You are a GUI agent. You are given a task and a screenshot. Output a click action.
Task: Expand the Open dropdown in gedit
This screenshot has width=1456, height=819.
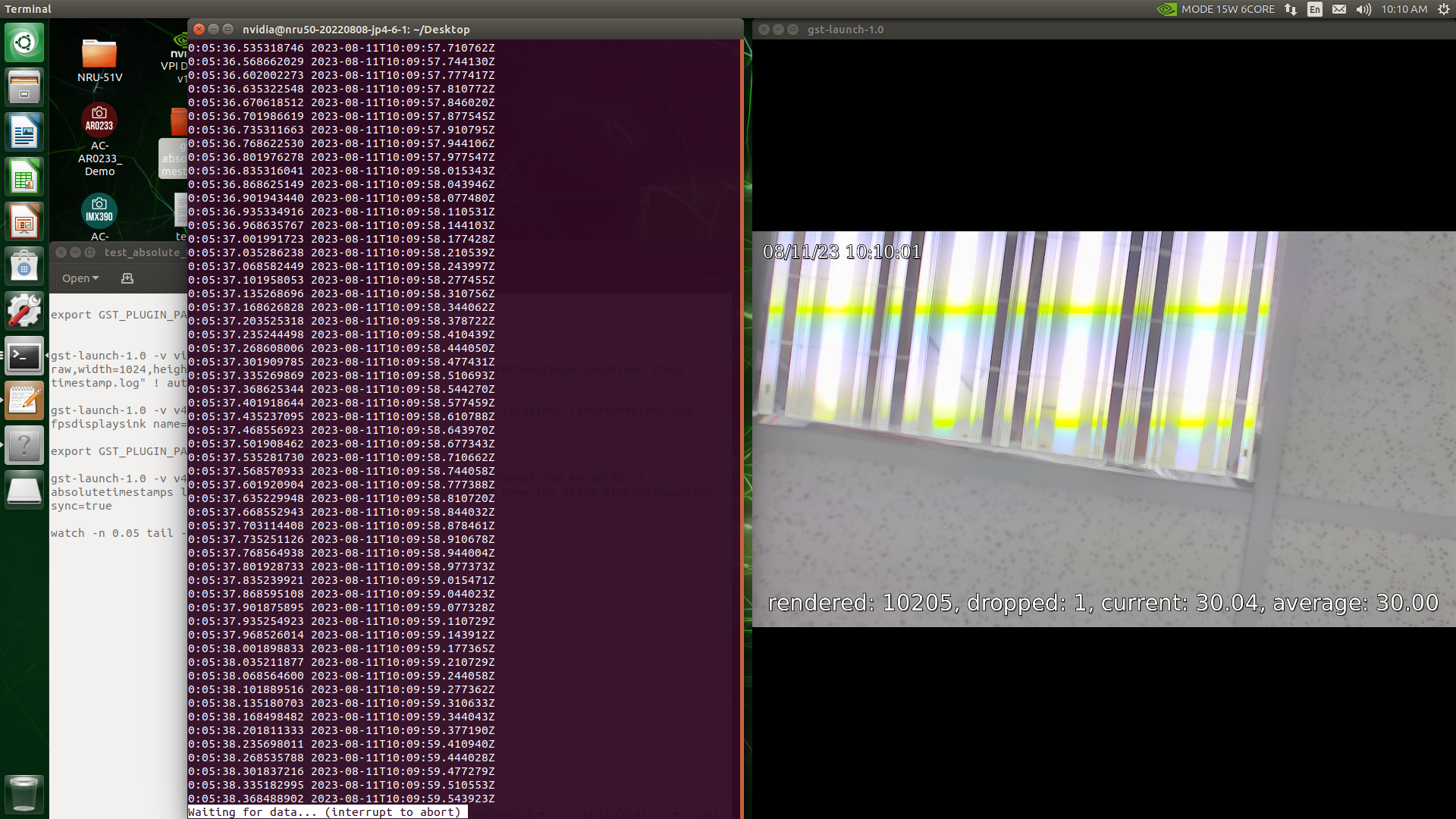pos(80,278)
